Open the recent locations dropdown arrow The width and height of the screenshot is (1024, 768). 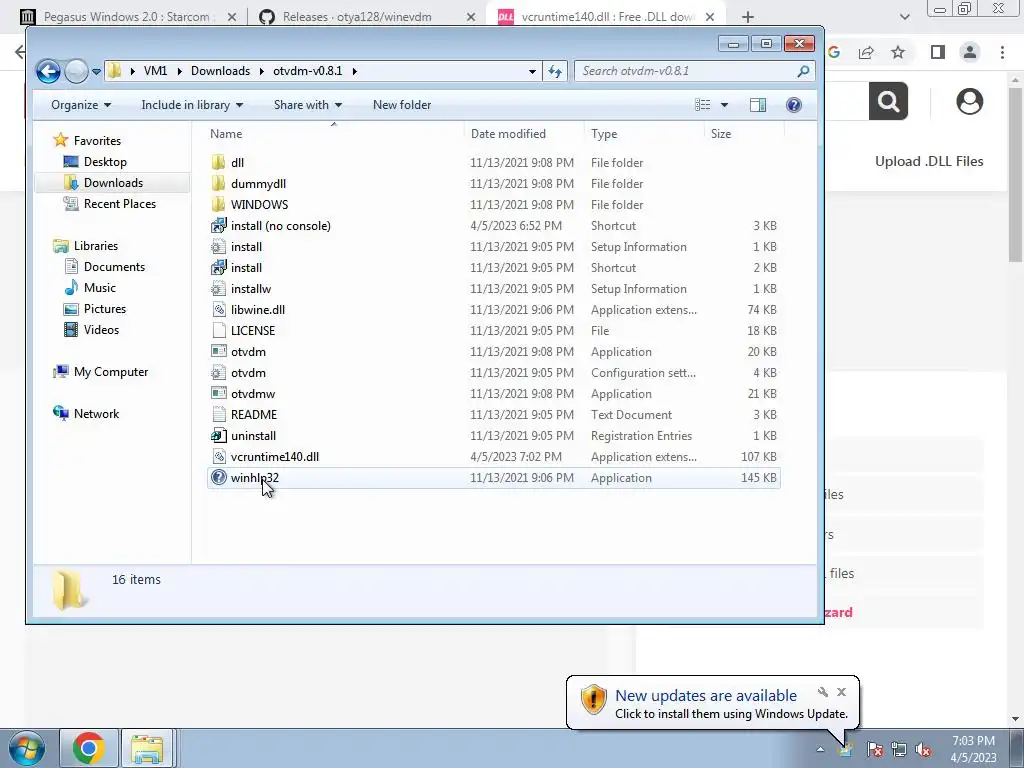(96, 72)
